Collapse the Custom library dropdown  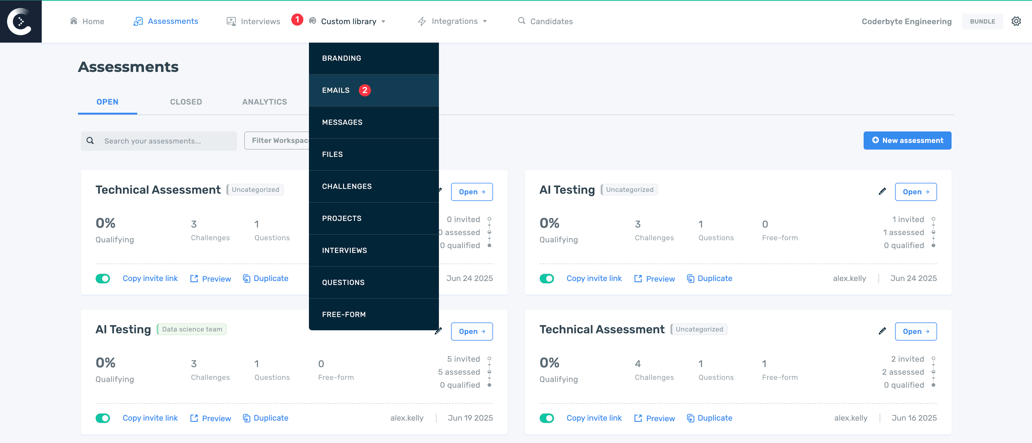click(352, 21)
